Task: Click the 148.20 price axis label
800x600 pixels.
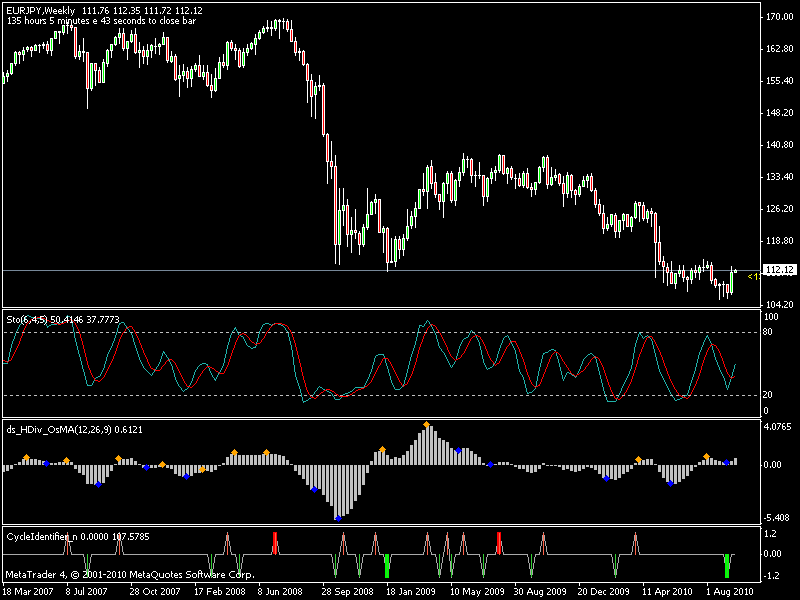Action: (x=780, y=113)
